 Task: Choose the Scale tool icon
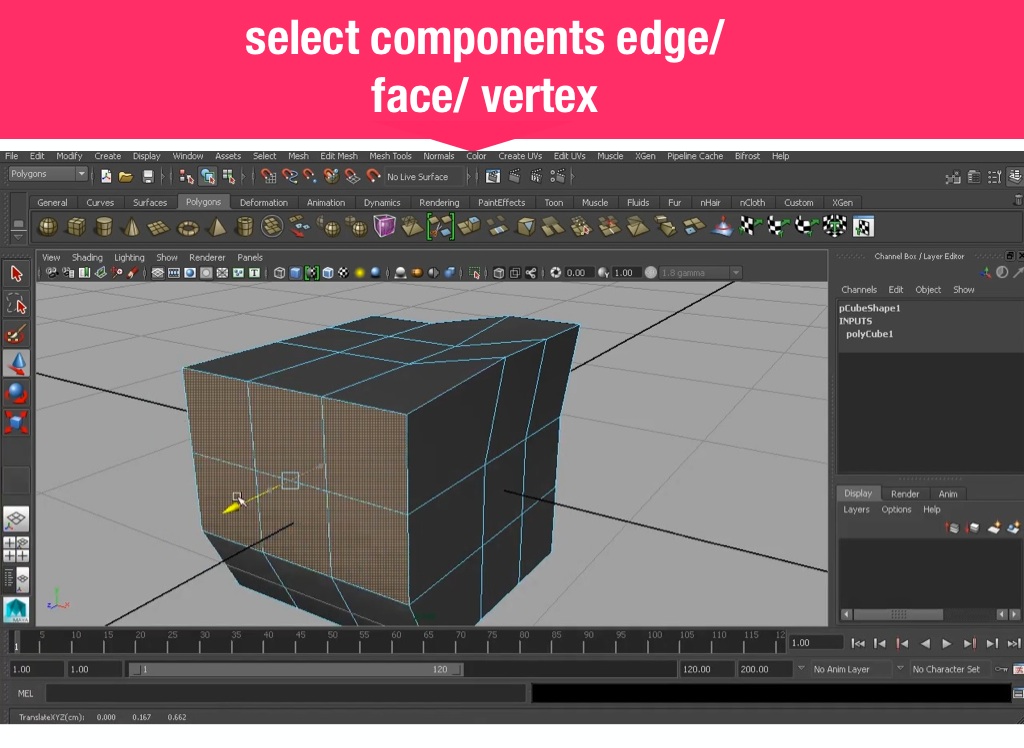[x=16, y=422]
